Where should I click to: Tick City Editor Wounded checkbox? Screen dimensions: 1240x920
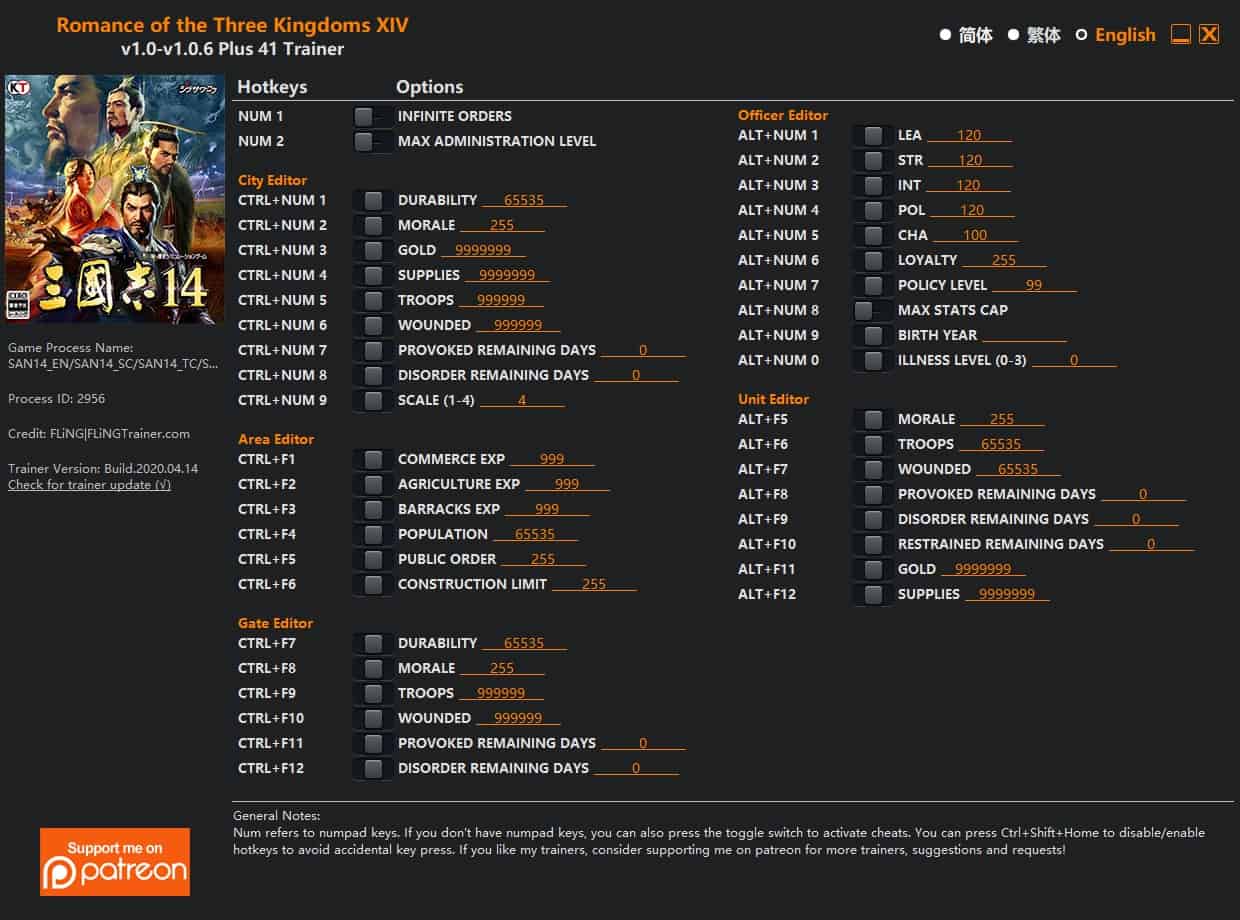point(373,325)
